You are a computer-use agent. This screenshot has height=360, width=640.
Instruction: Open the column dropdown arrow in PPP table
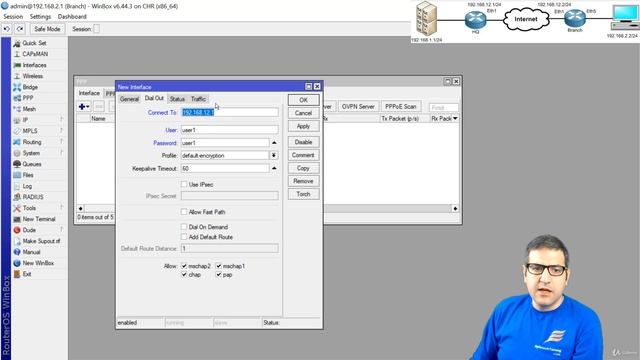(x=455, y=118)
